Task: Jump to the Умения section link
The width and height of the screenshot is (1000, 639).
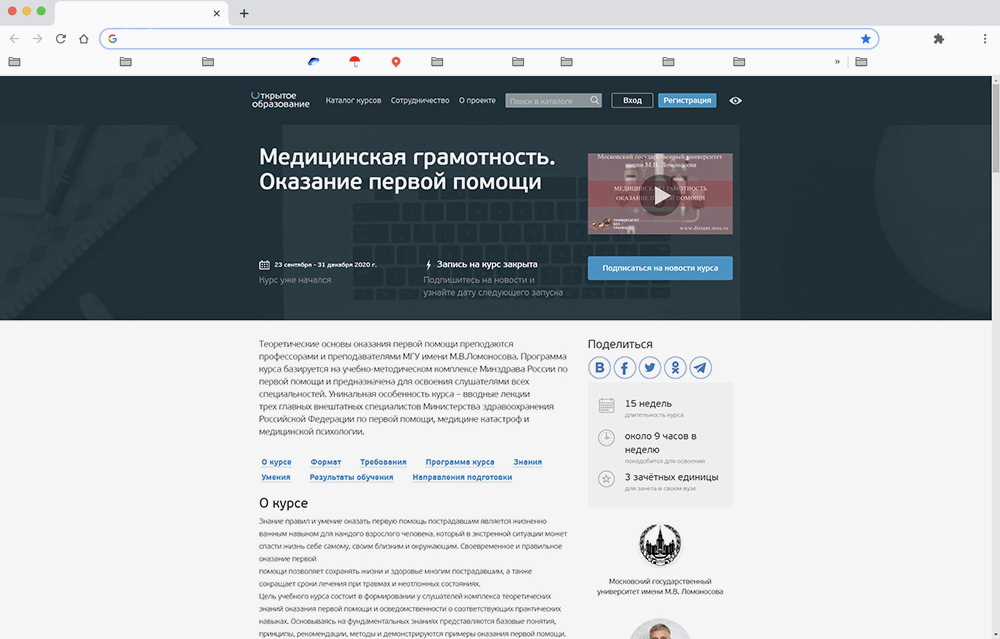Action: (276, 478)
